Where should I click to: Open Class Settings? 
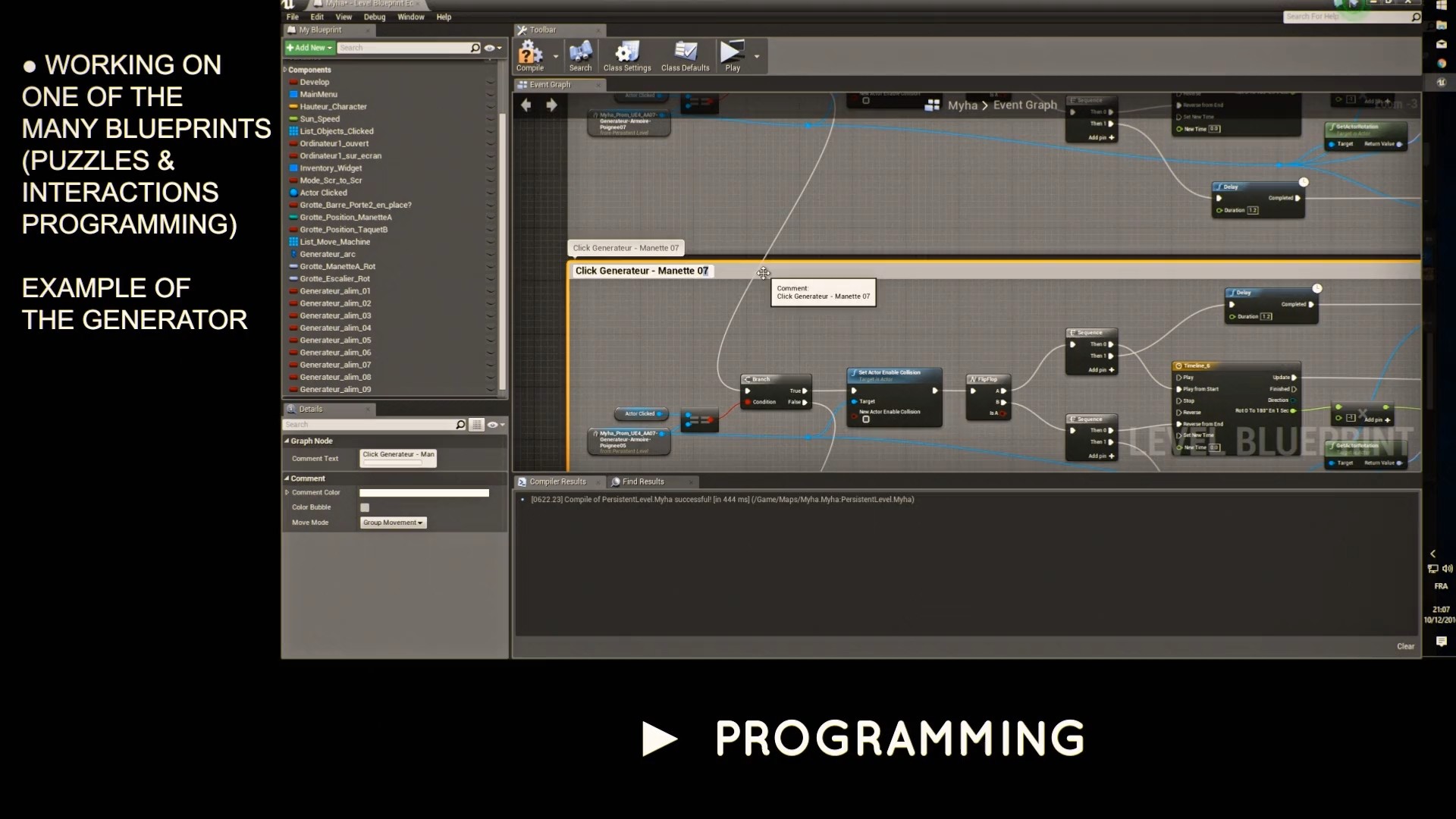pyautogui.click(x=626, y=55)
